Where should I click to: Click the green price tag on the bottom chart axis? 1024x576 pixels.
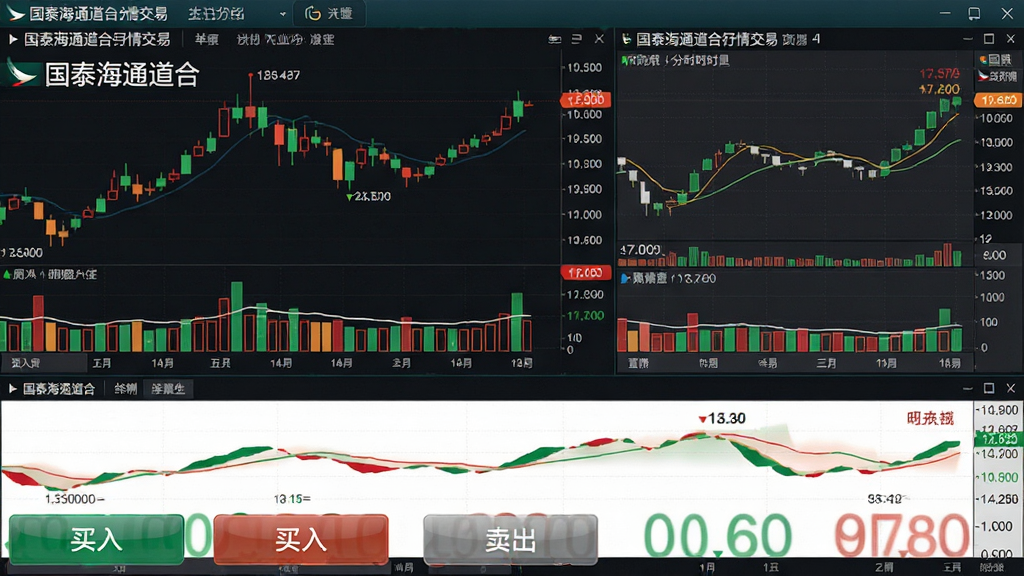pos(998,439)
